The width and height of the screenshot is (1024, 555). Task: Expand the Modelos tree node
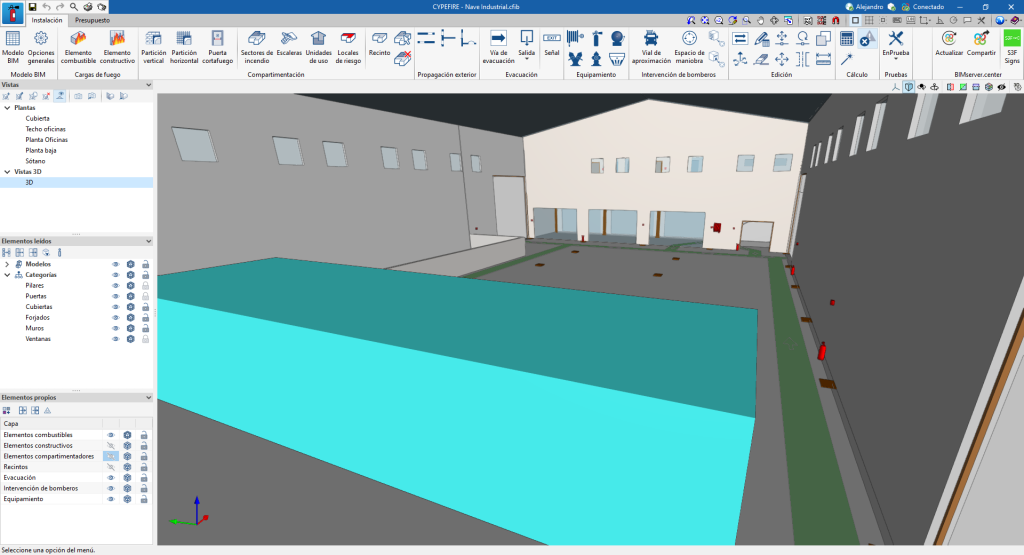click(7, 264)
